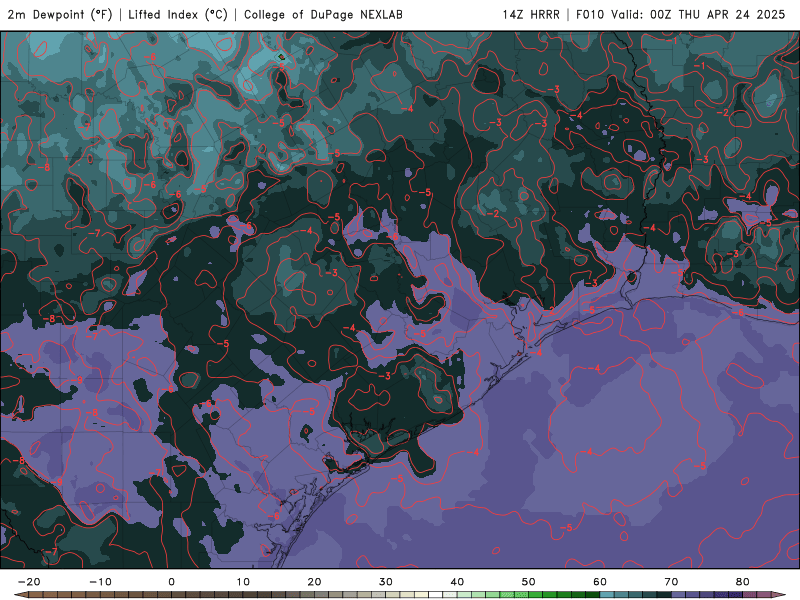
Task: Click the 30 label on the color scale
Action: click(x=386, y=582)
